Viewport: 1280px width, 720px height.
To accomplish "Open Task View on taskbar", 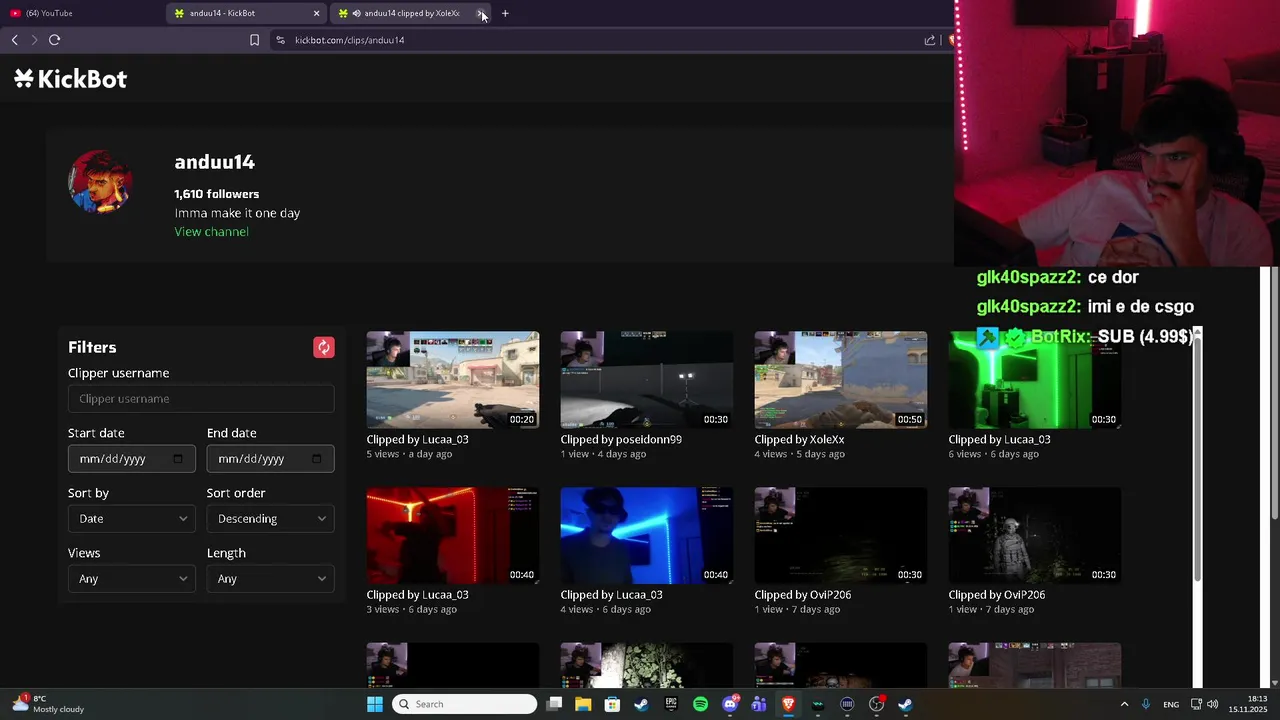I will pyautogui.click(x=554, y=704).
